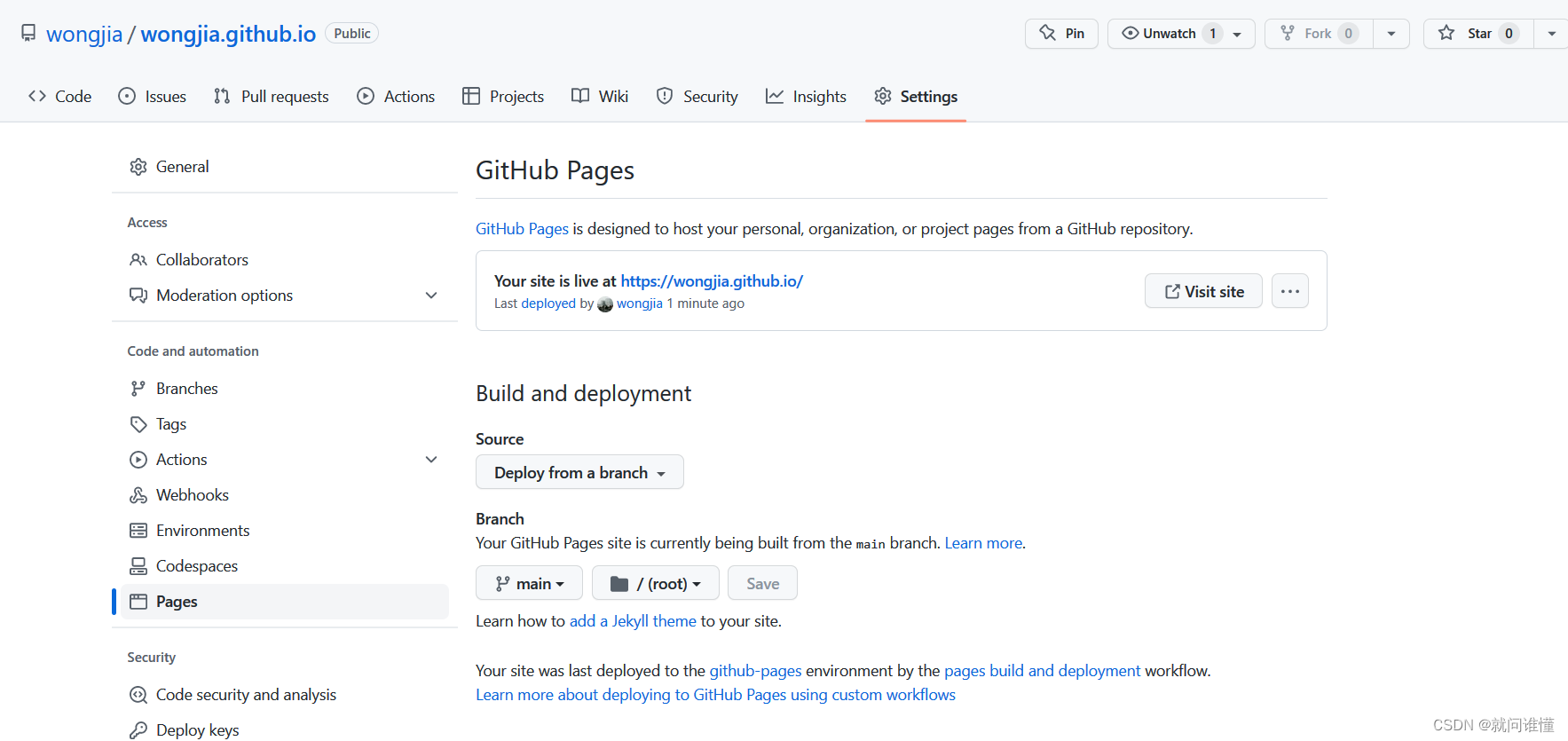Star the repository
This screenshot has height=741, width=1568.
coord(1478,34)
